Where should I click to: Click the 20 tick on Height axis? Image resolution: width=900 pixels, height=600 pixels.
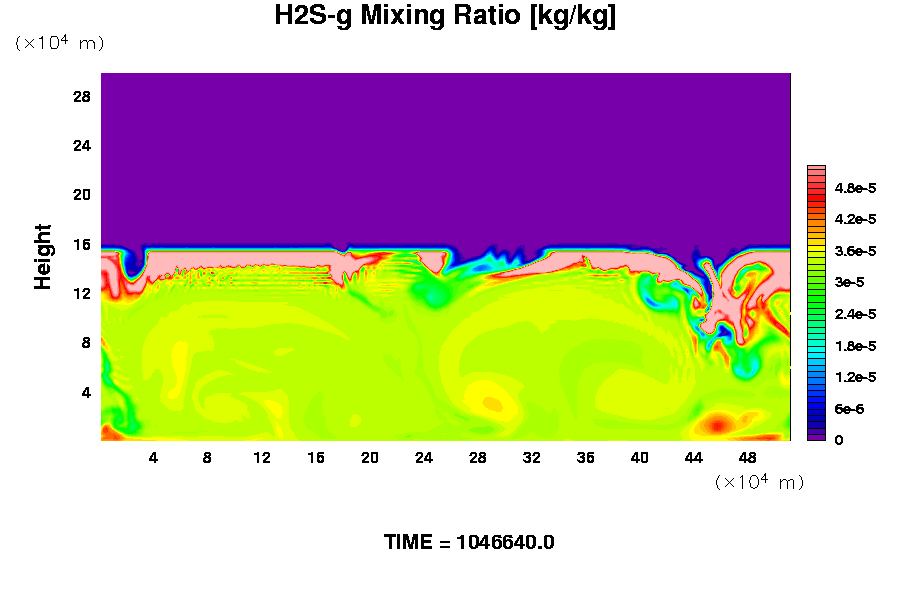point(82,194)
